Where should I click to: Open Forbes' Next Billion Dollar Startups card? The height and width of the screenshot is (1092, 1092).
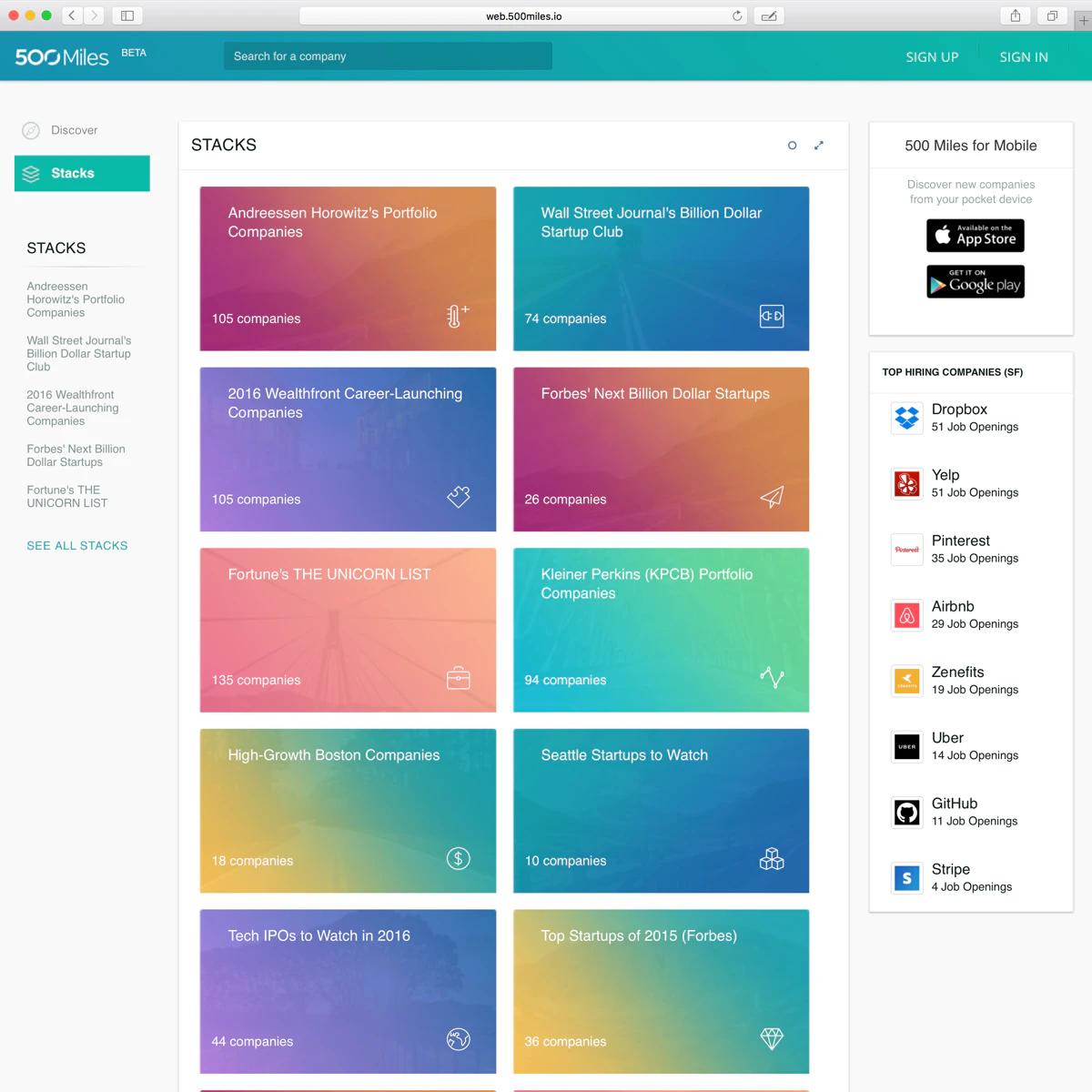pos(661,450)
